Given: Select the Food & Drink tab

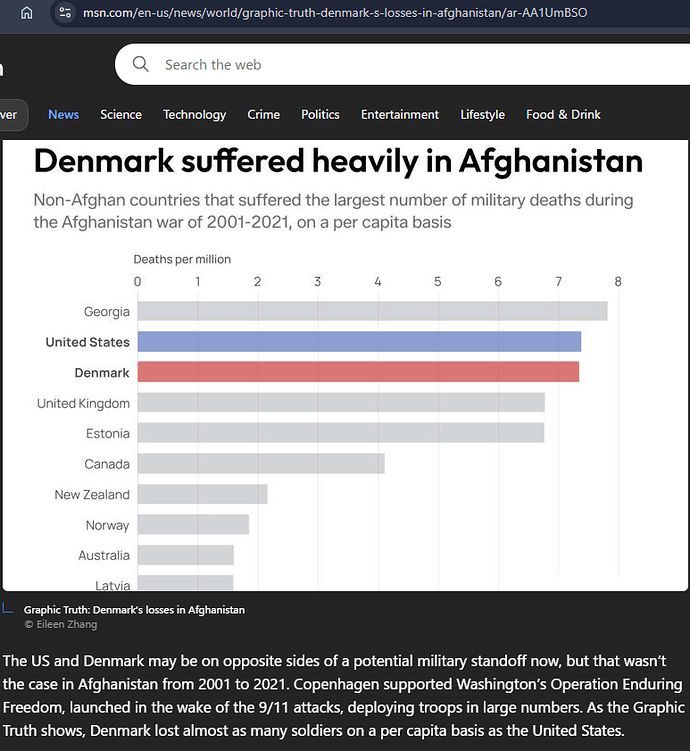Looking at the screenshot, I should [563, 114].
